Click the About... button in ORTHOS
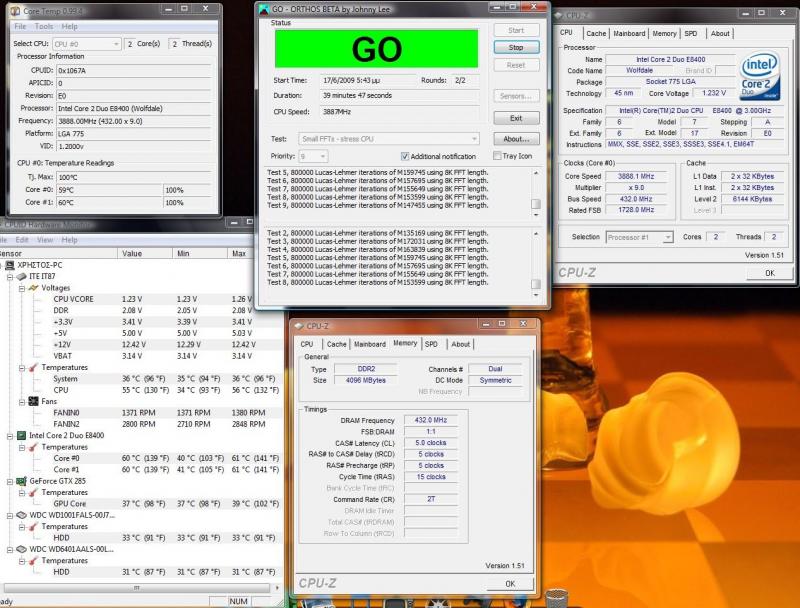800x608 pixels. (516, 139)
